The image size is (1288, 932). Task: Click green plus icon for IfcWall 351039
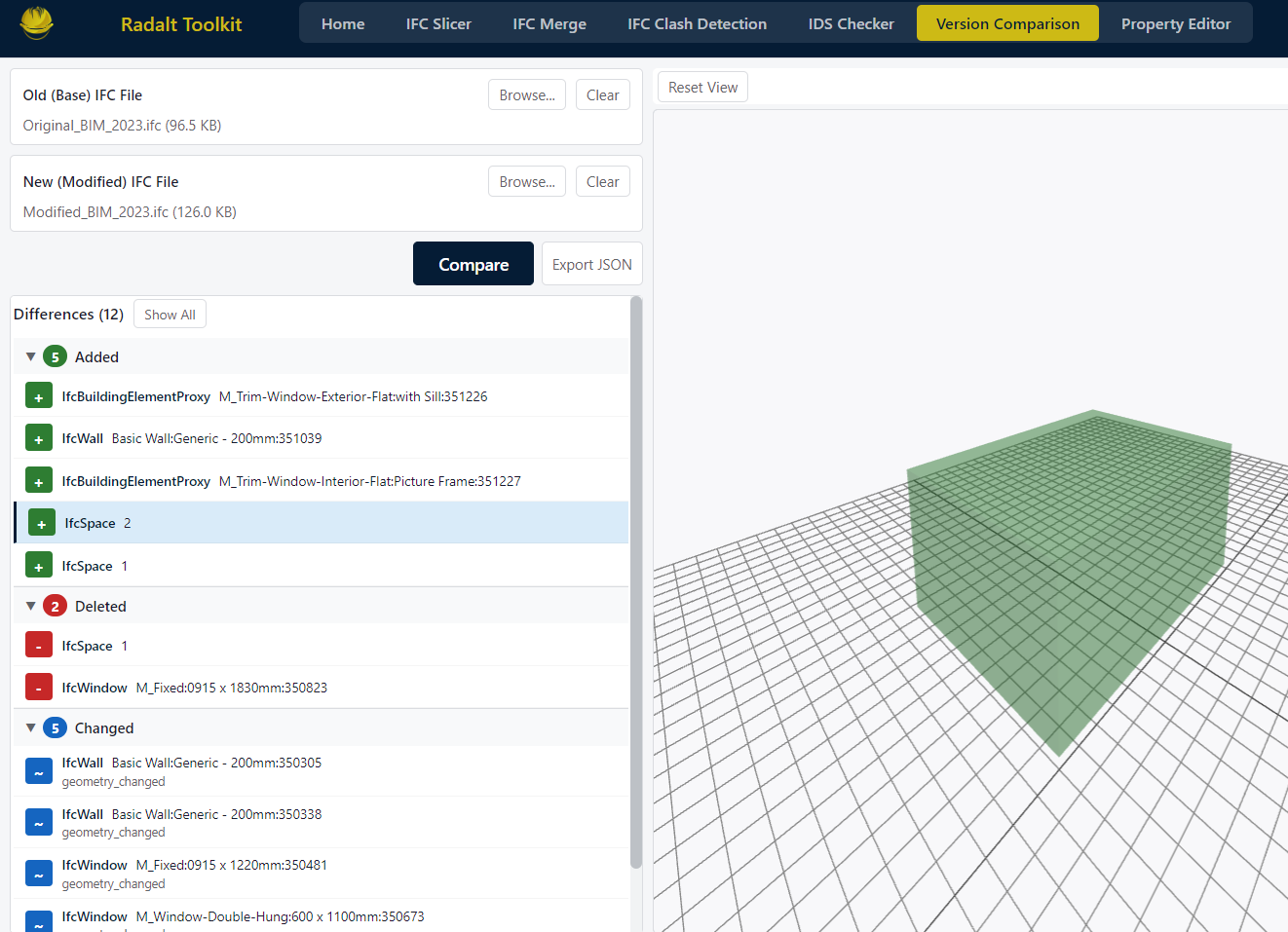click(39, 439)
